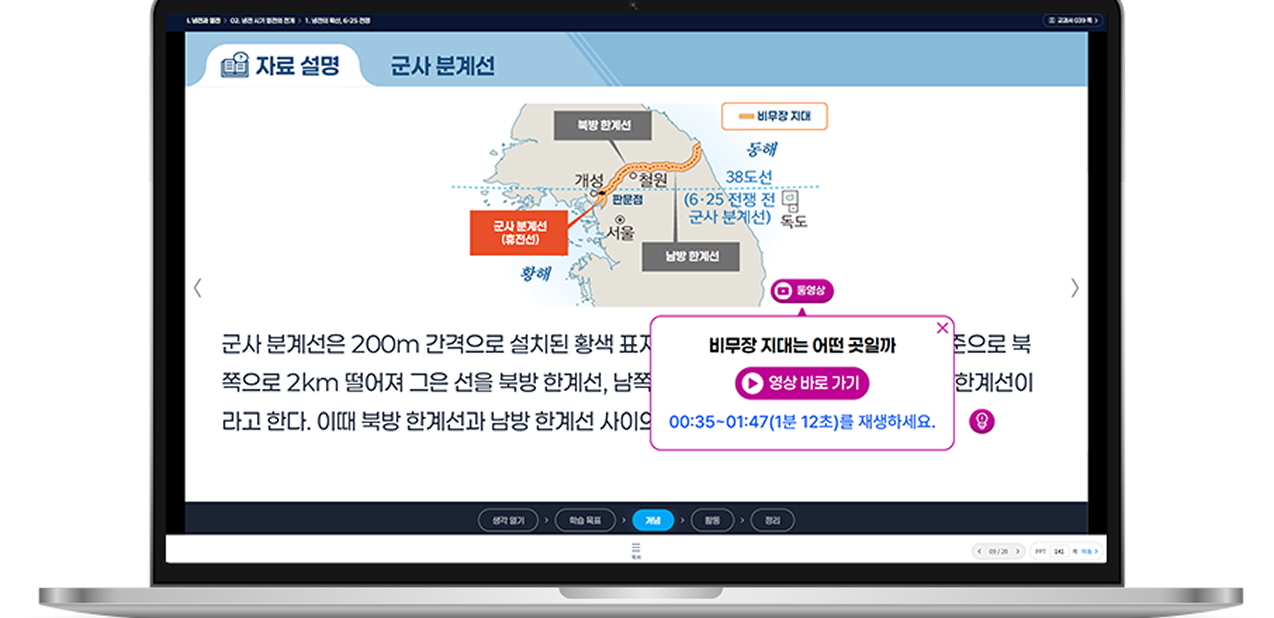Click the PPT page number field
This screenshot has height=618, width=1274.
(x=1059, y=551)
